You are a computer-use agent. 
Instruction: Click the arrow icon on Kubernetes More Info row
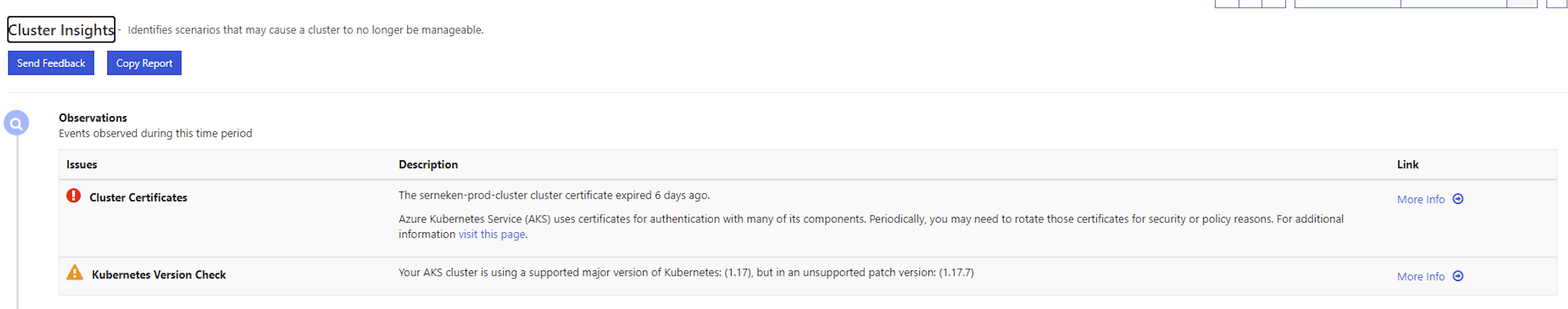click(x=1459, y=277)
